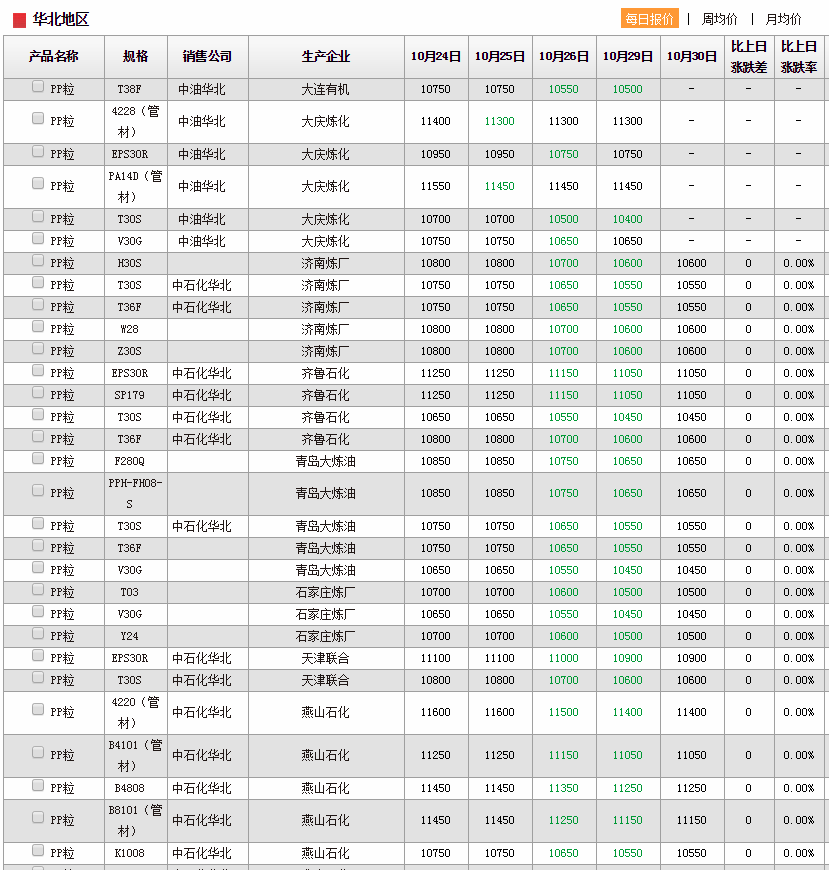Switch to the 月均价 tab
Viewport: 829px width, 870px height.
783,19
